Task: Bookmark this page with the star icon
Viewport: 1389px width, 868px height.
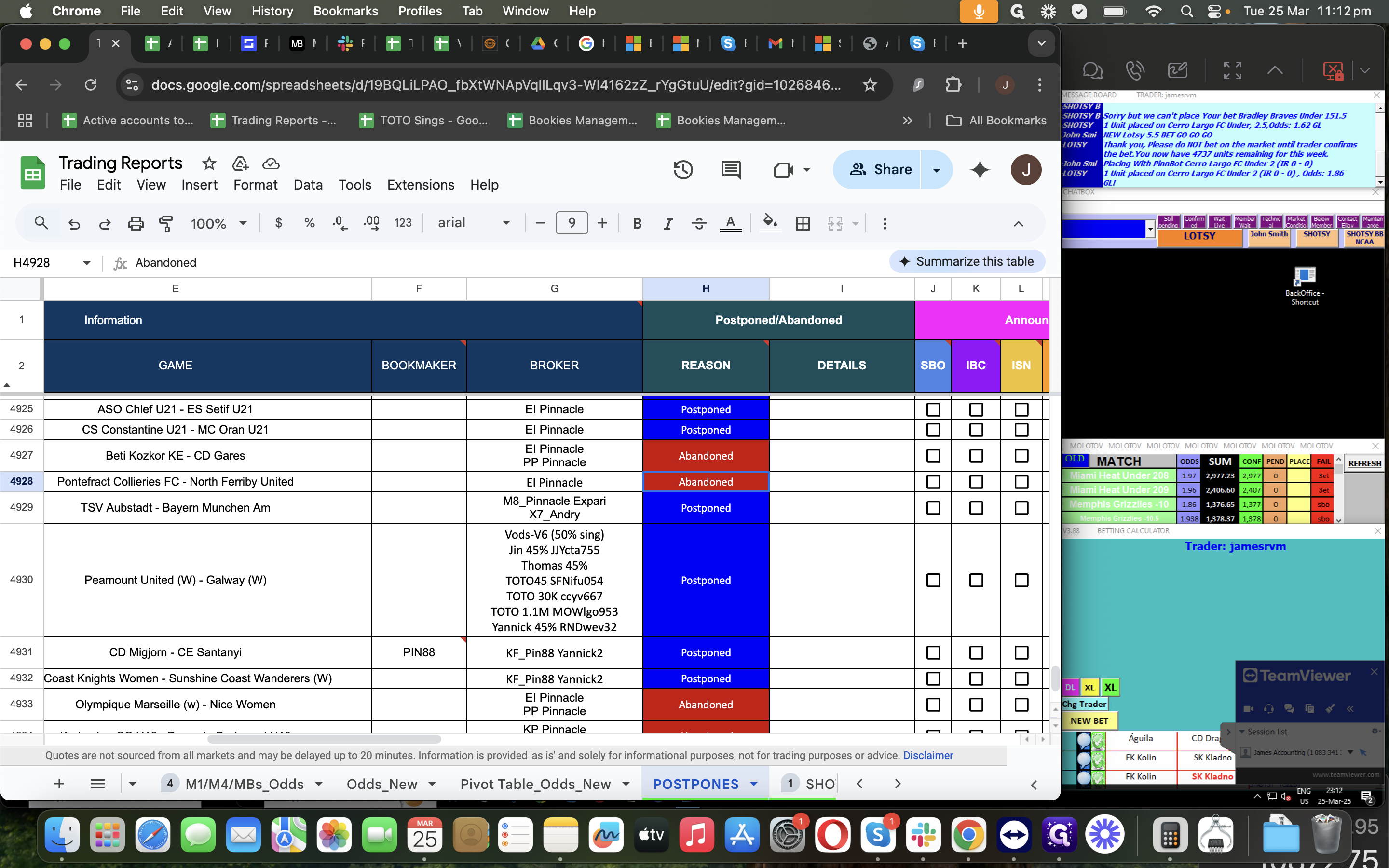Action: point(870,85)
